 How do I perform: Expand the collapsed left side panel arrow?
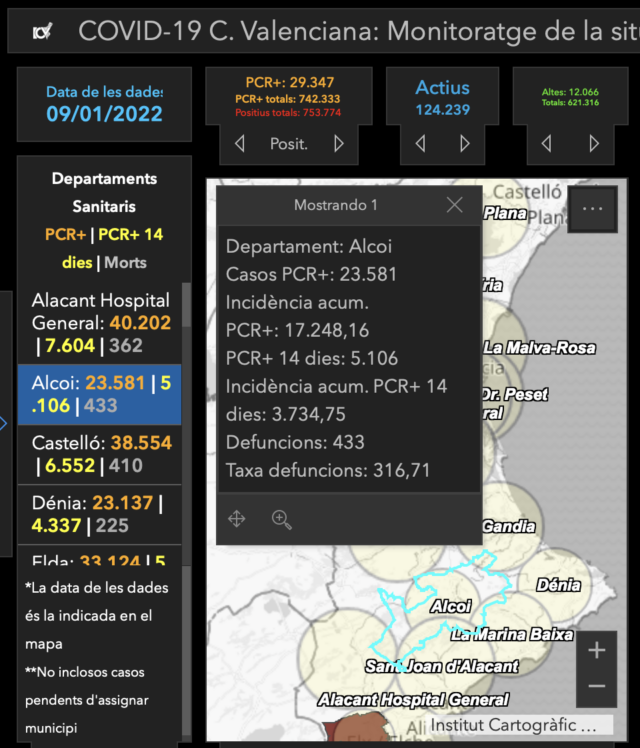pos(4,423)
